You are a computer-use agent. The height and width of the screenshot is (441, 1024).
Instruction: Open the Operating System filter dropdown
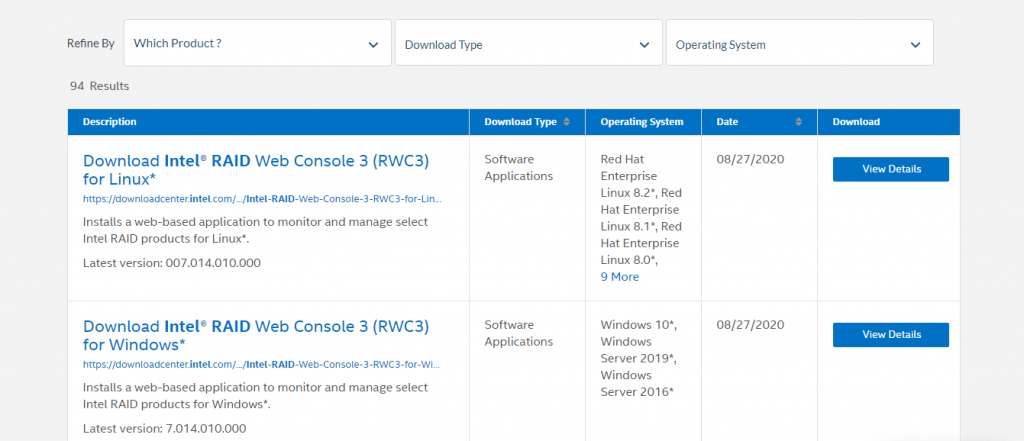click(x=799, y=42)
